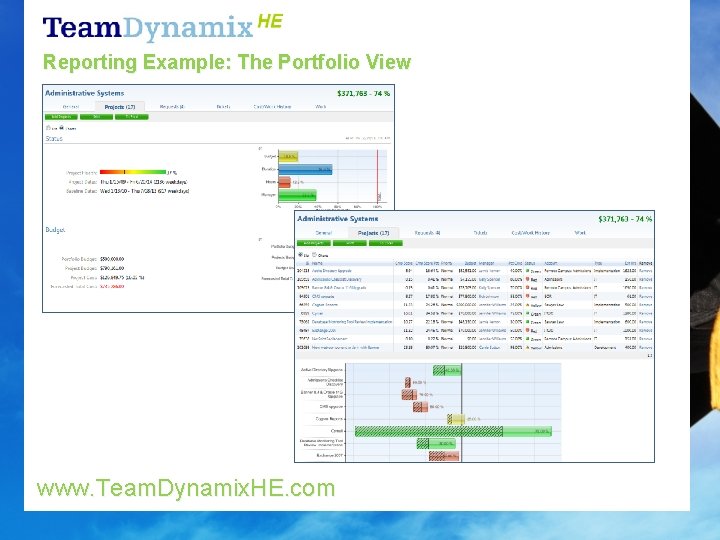Click Remove link in Active Directory Upgrade row
Screen dimensions: 720x540
pos(646,271)
